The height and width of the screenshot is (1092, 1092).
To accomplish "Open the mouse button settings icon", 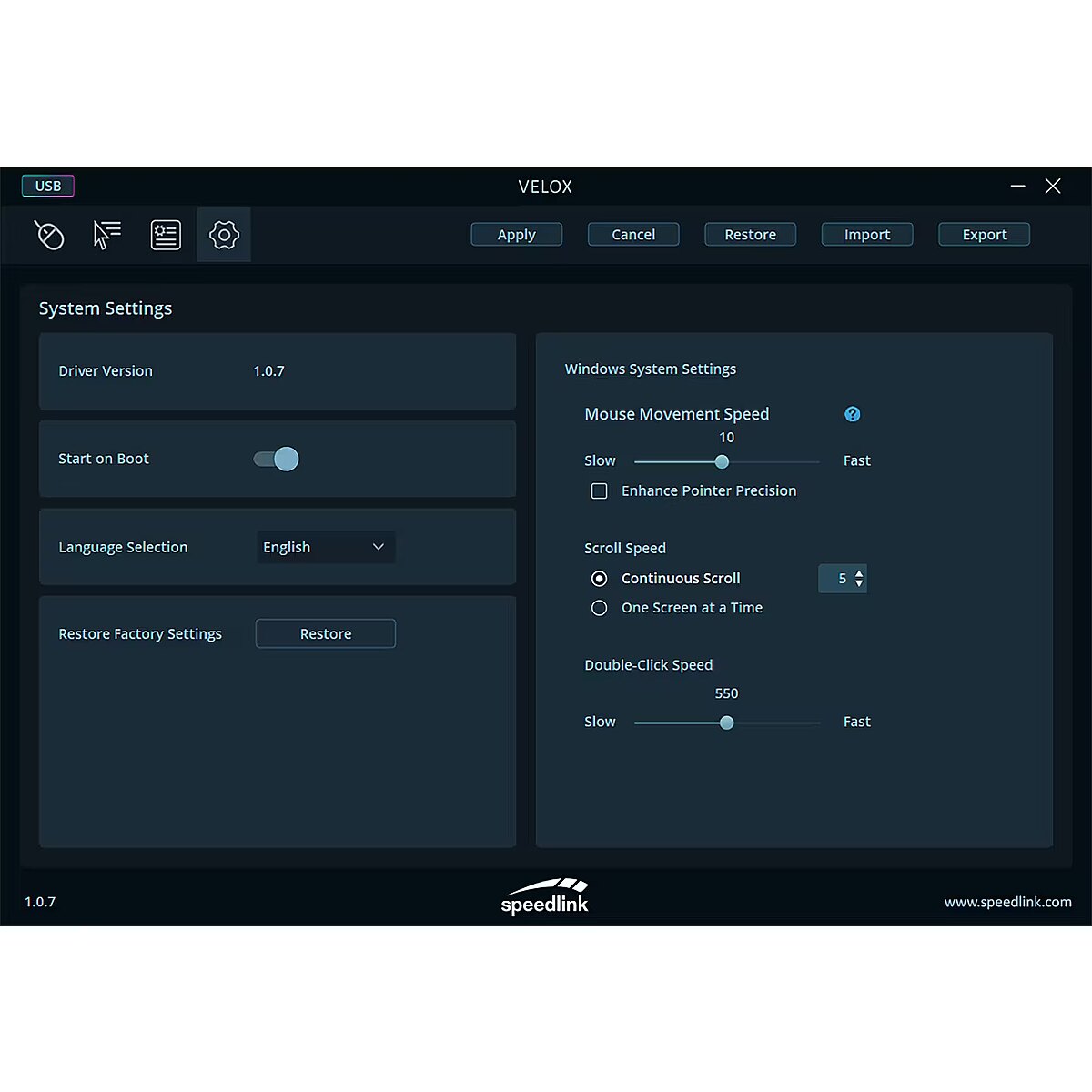I will 49,235.
